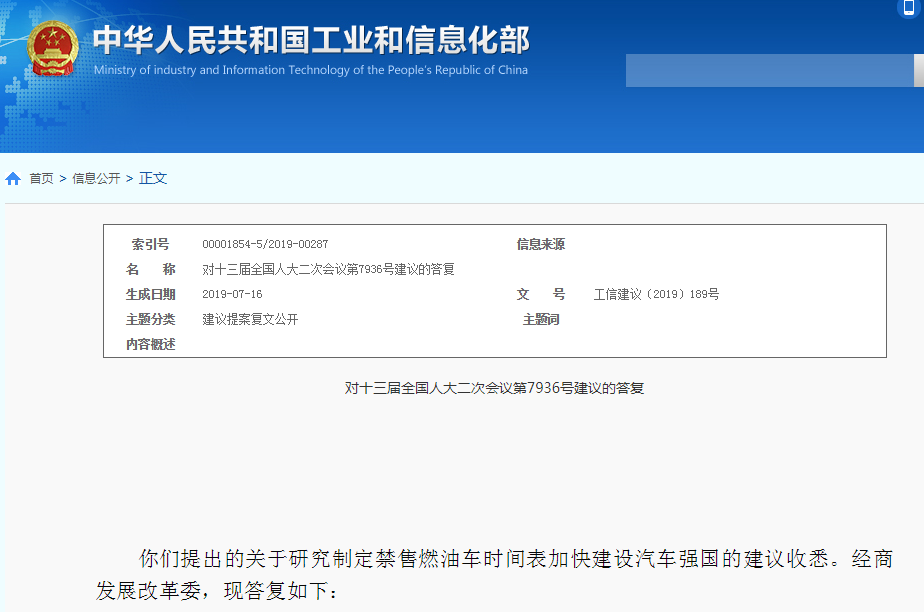Click the 内容概述 label
The image size is (924, 612).
click(x=150, y=345)
